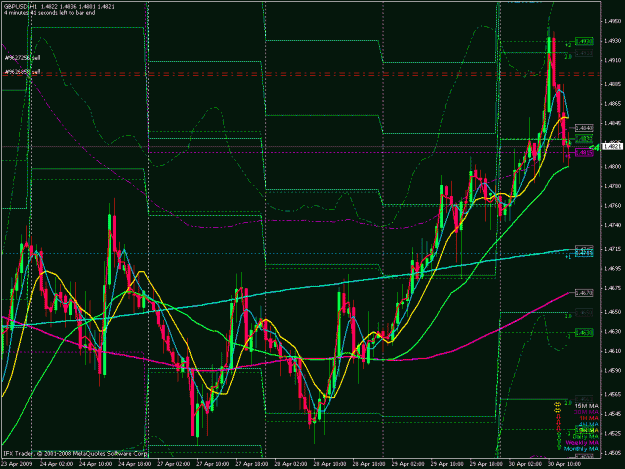The width and height of the screenshot is (625, 469).
Task: Click the 27 Apr 18:00 time axis label
Action: click(x=252, y=464)
